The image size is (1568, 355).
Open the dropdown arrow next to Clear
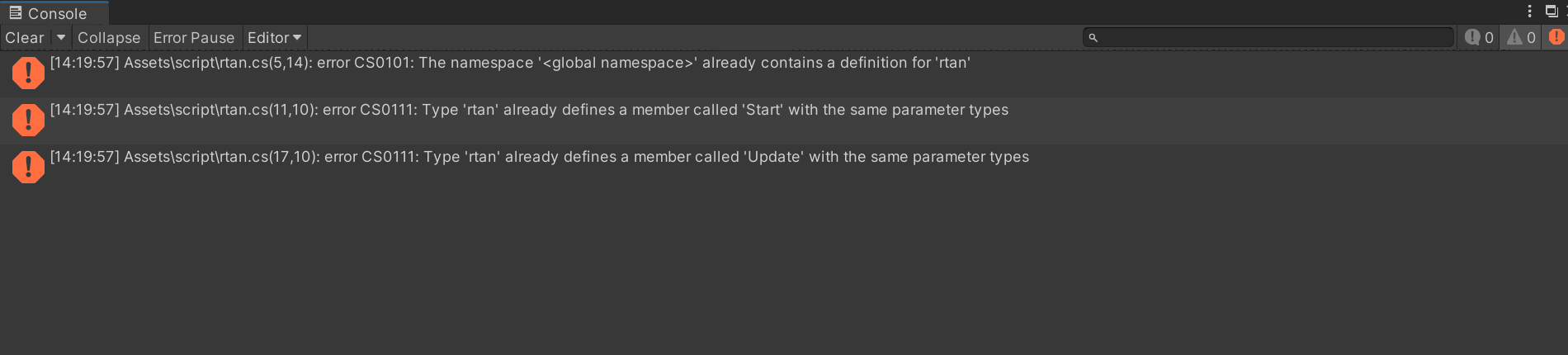[x=60, y=38]
